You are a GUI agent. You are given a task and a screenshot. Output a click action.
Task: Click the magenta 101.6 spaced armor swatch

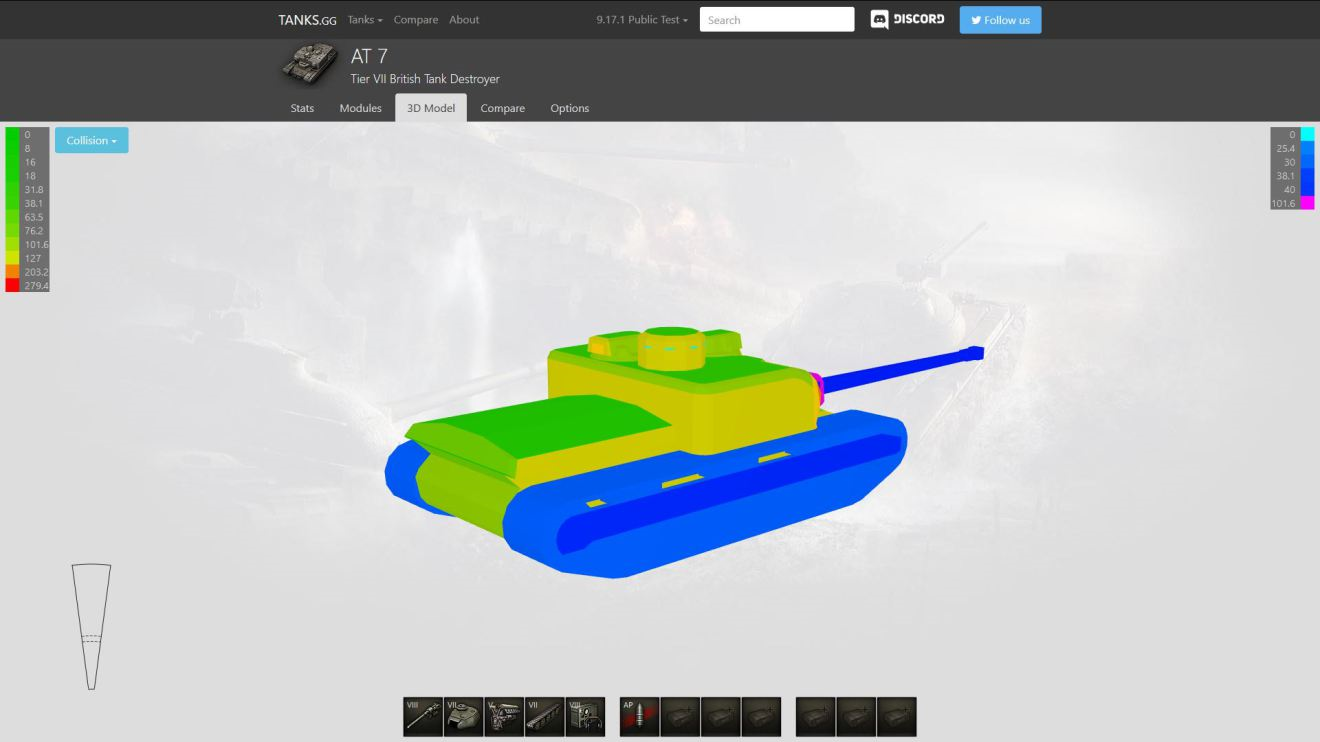click(1307, 203)
